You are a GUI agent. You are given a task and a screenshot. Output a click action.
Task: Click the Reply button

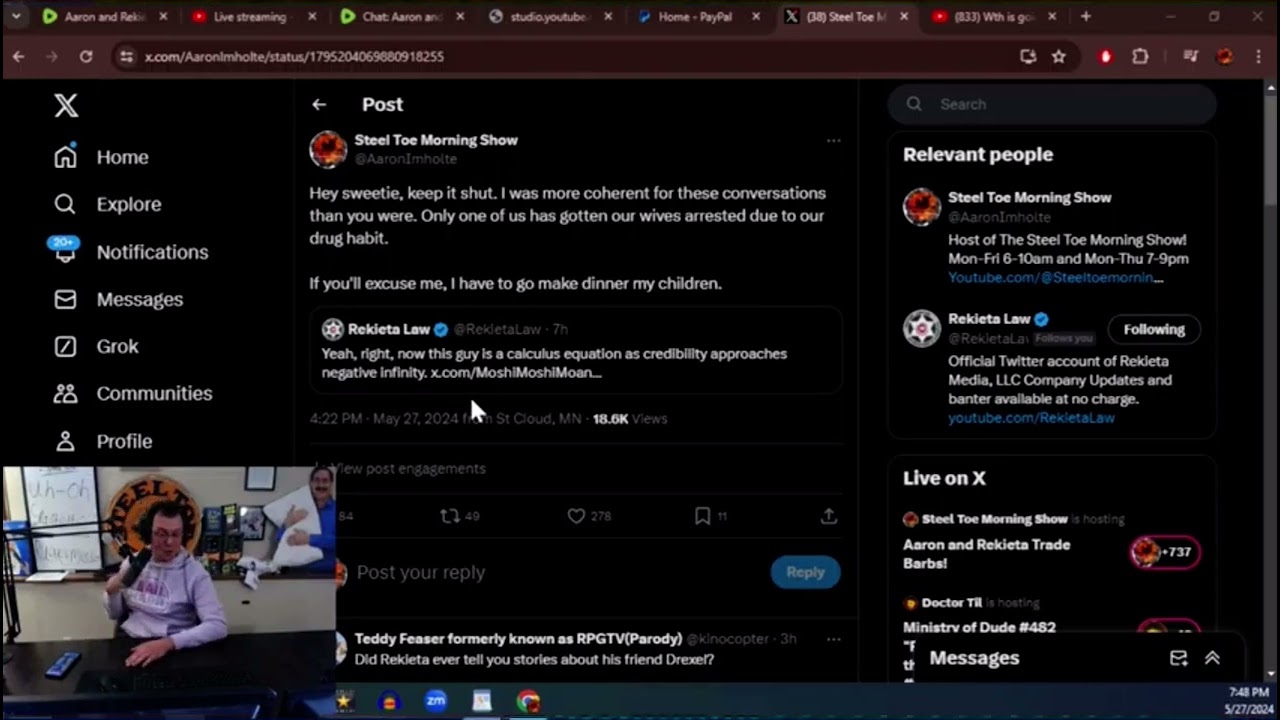click(805, 572)
